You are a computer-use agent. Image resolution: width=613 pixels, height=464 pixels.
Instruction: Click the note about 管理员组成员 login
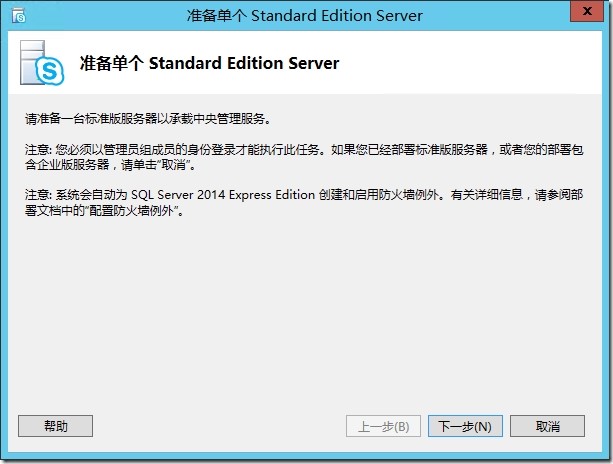(x=304, y=157)
